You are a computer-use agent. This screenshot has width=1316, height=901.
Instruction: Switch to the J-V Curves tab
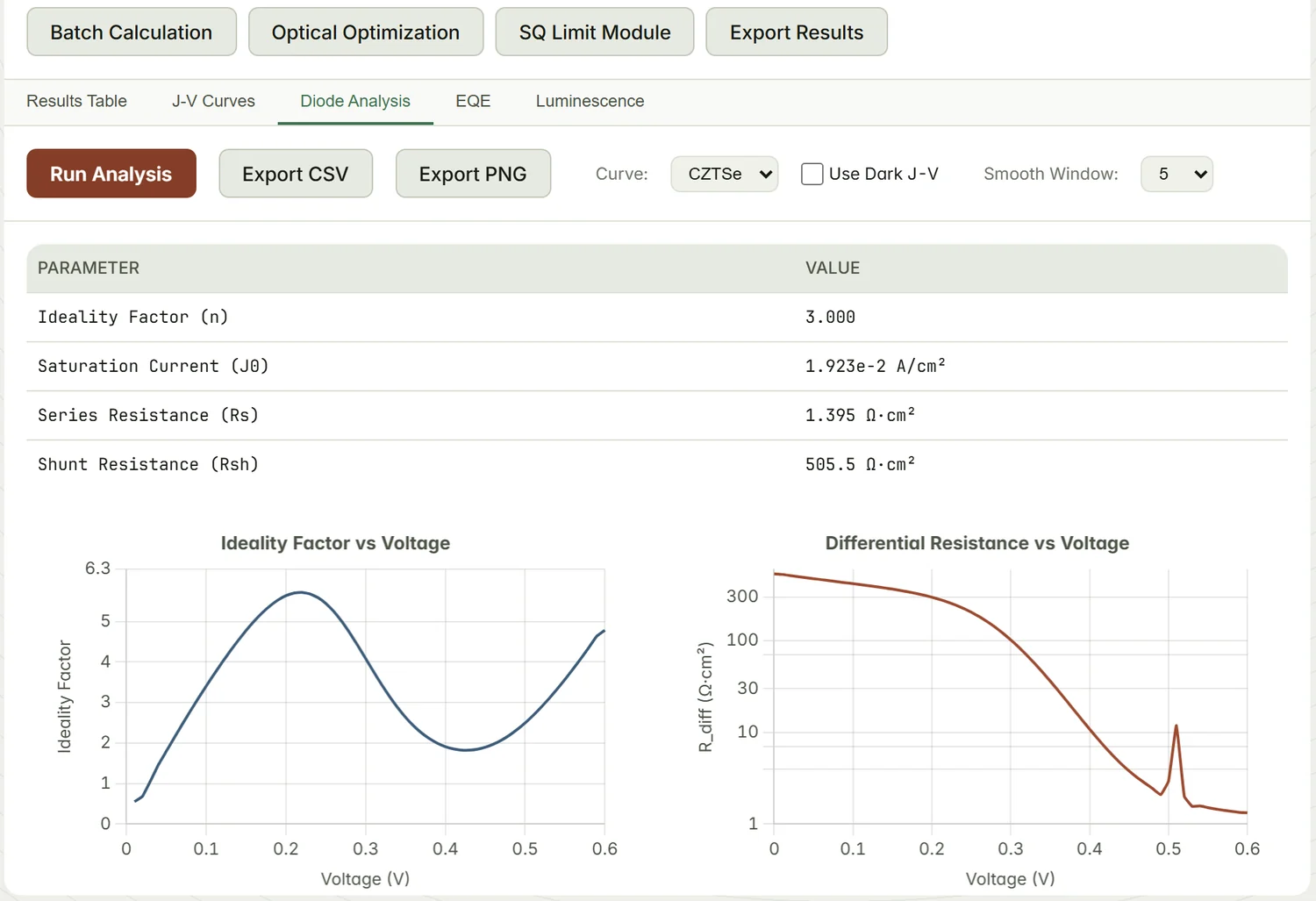click(x=213, y=101)
